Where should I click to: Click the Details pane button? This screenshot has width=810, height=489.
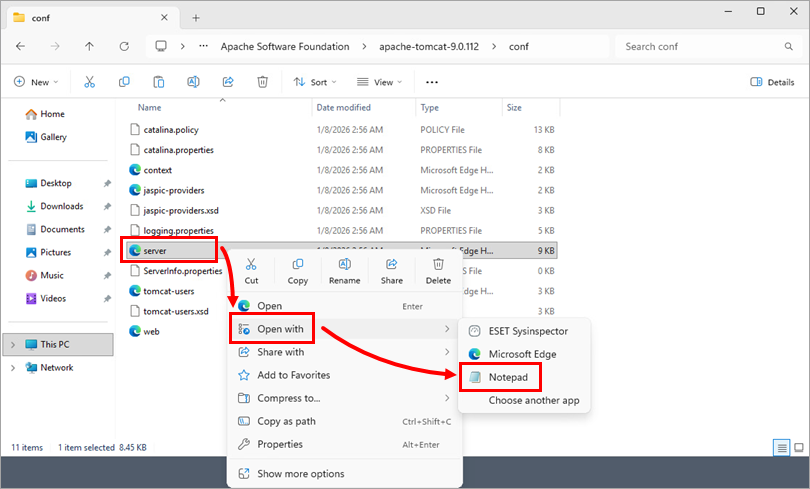coord(772,82)
